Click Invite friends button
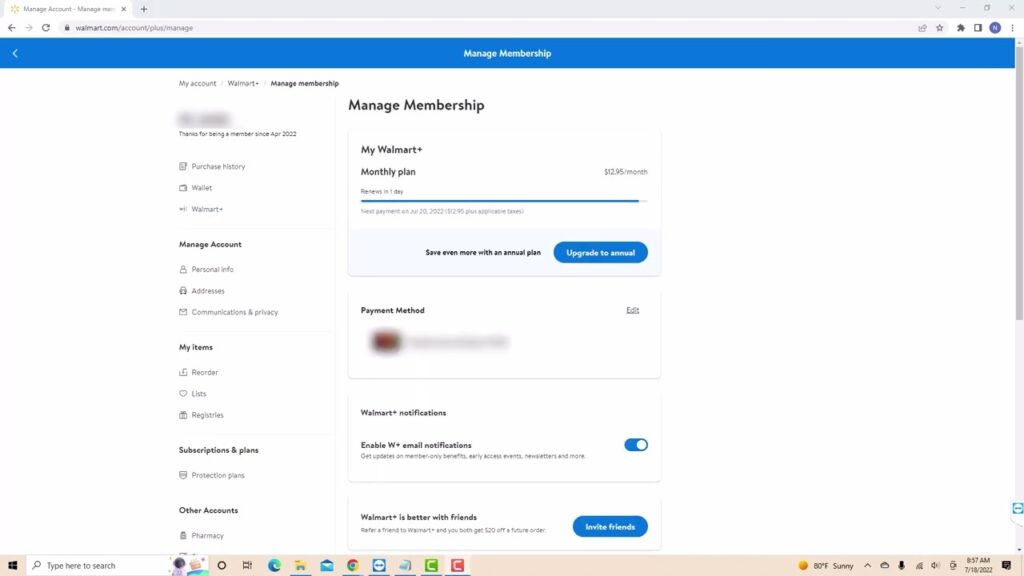Viewport: 1024px width, 576px height. pos(609,527)
